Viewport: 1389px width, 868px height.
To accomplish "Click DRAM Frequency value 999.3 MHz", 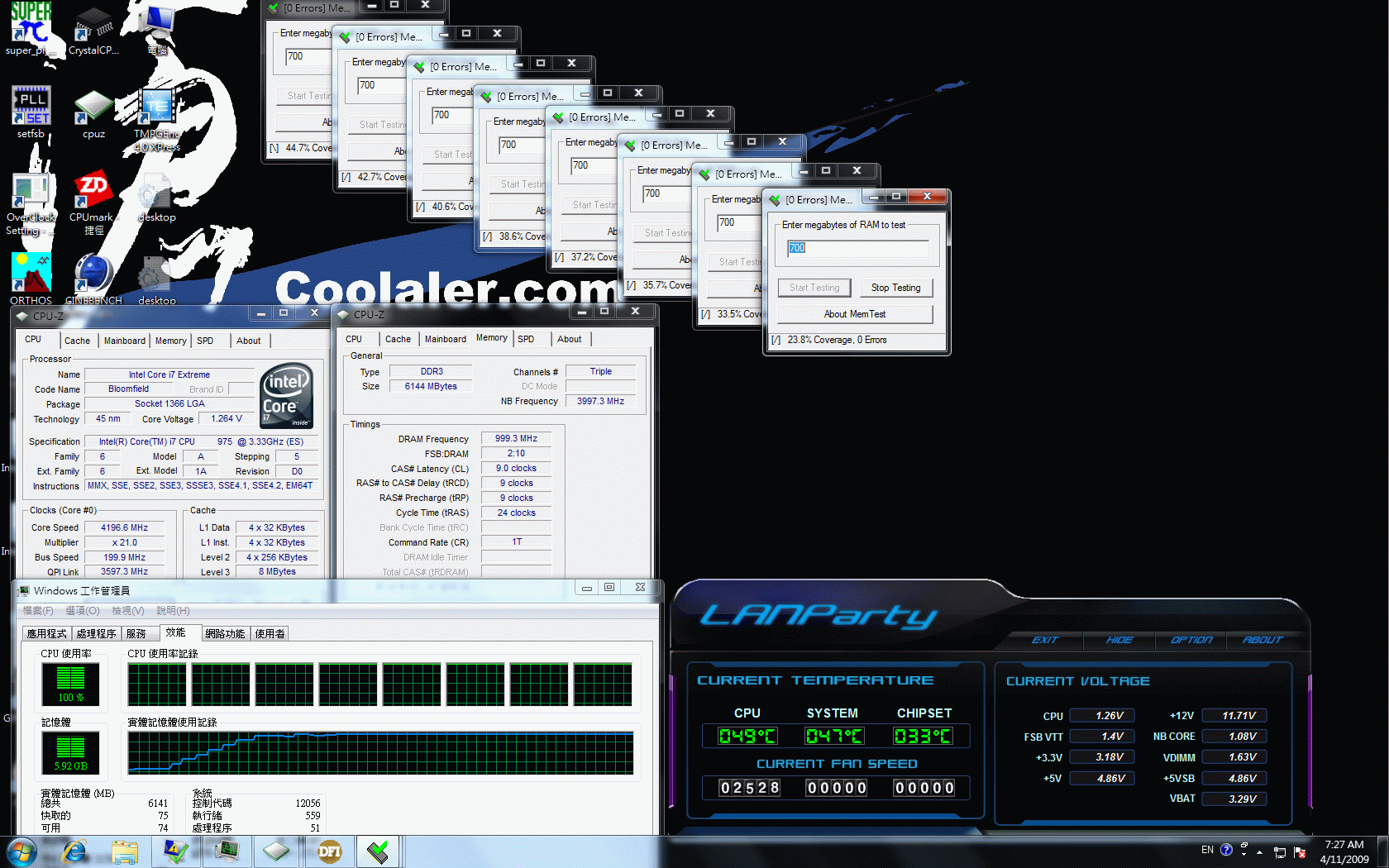I will pos(516,439).
